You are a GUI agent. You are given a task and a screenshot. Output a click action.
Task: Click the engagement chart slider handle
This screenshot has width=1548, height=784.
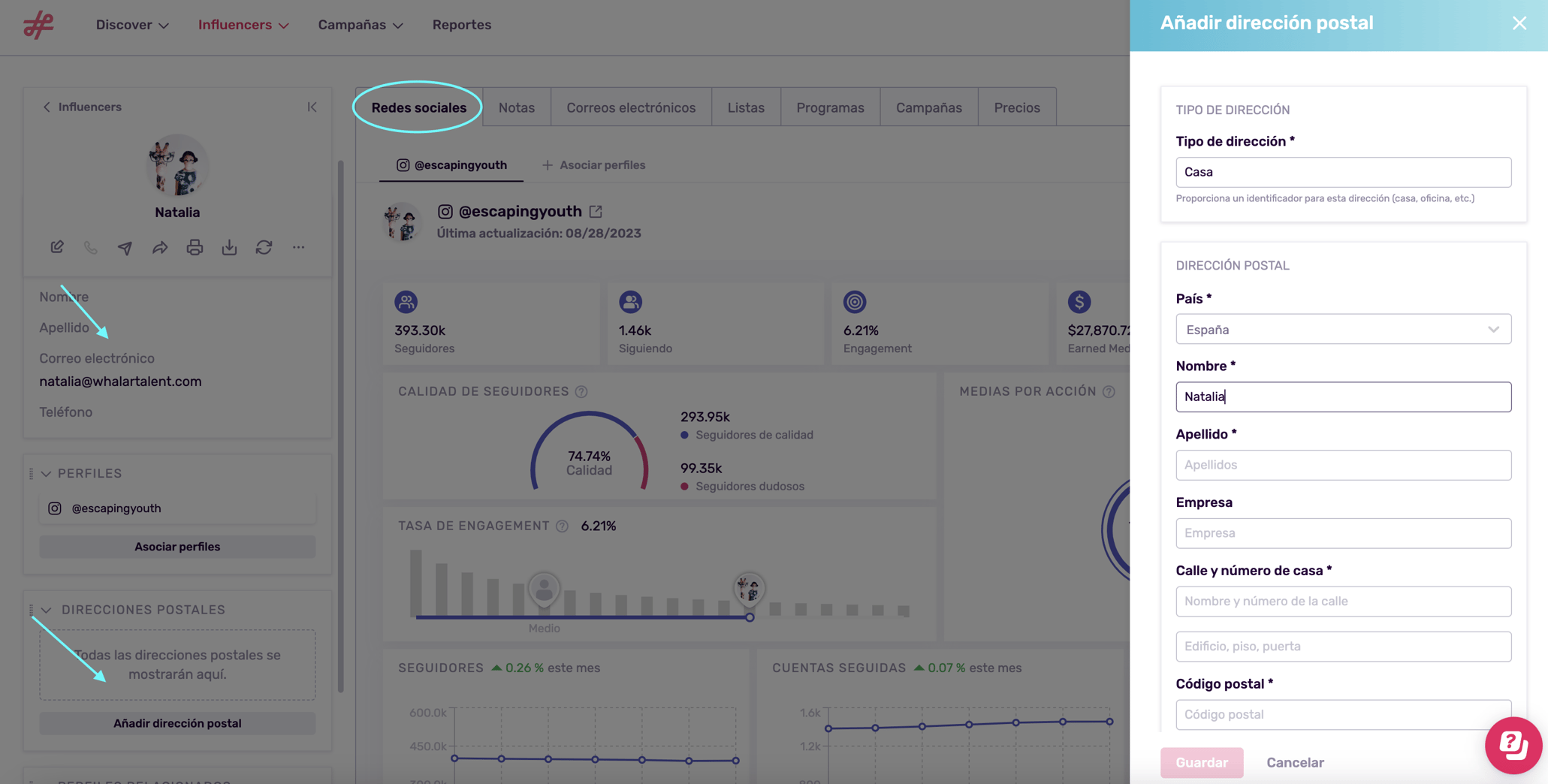[750, 617]
